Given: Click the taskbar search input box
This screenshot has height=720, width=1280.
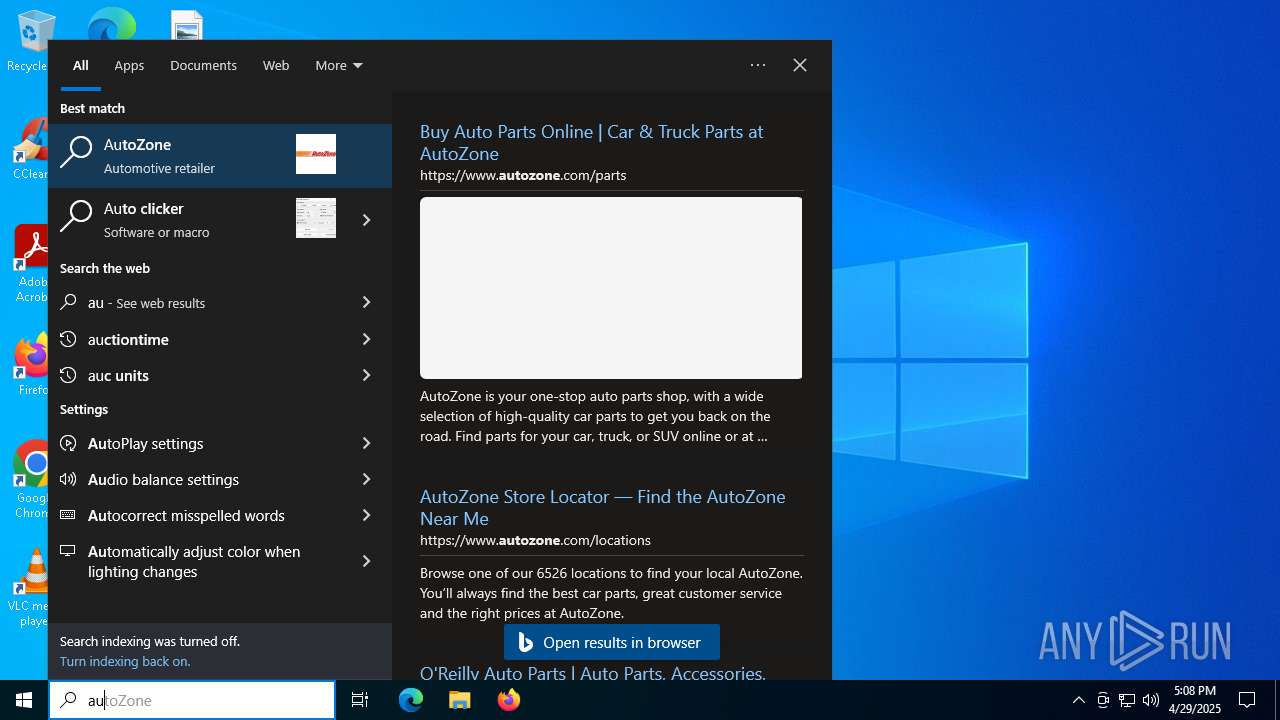Looking at the screenshot, I should coord(192,700).
